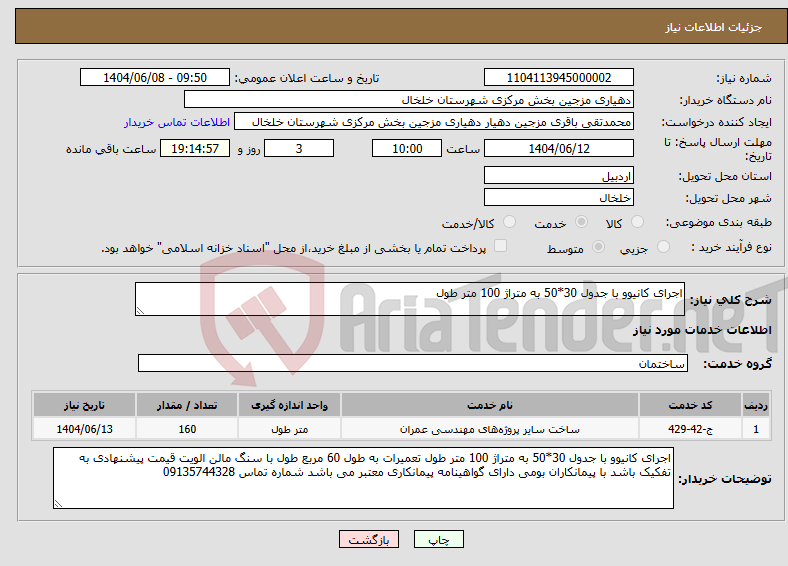
Task: Click the delivery province field اردبیل
Action: point(558,175)
